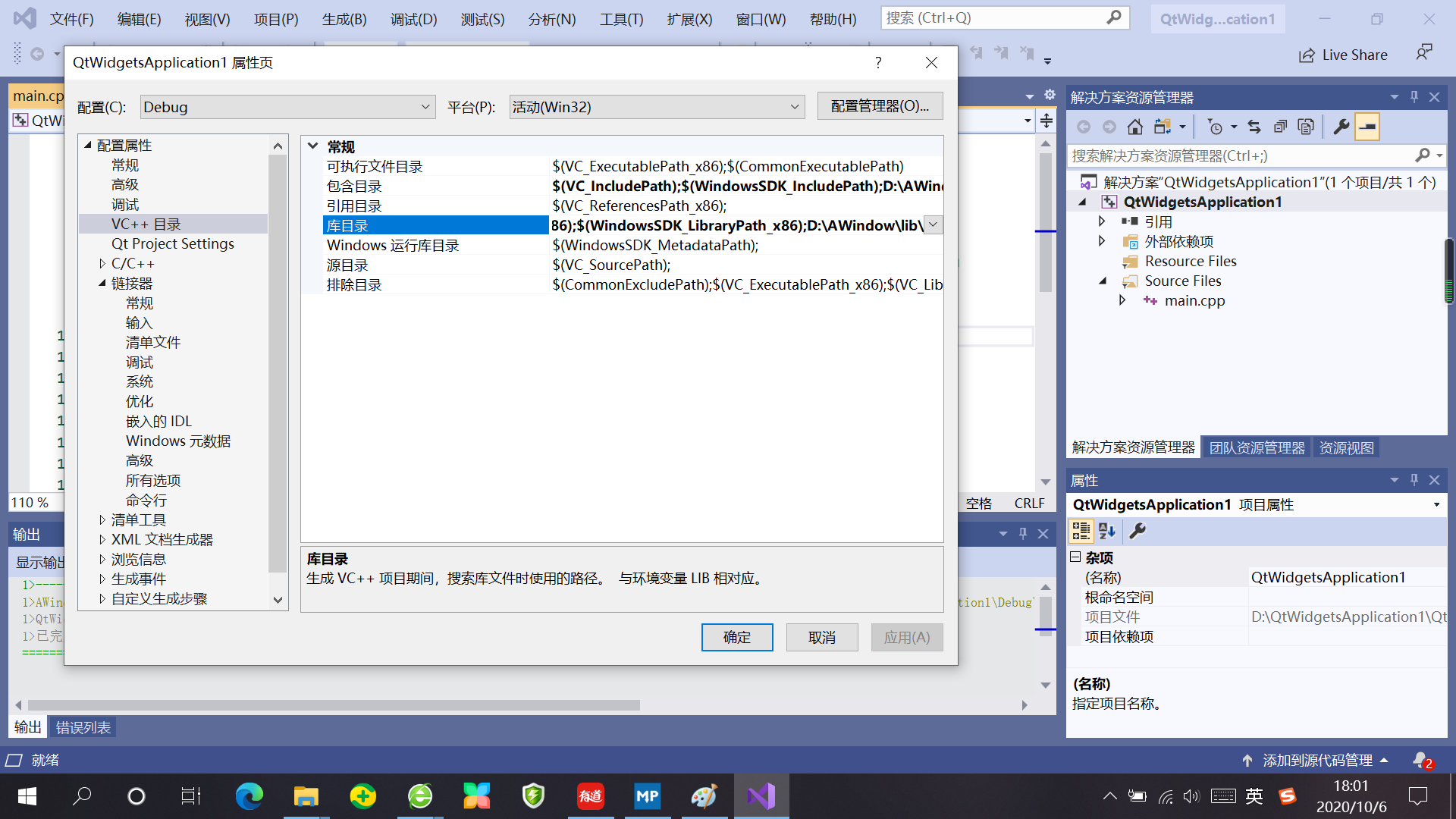Viewport: 1456px width, 819px height.
Task: Click the property tree vertical scrollbar
Action: tap(278, 364)
